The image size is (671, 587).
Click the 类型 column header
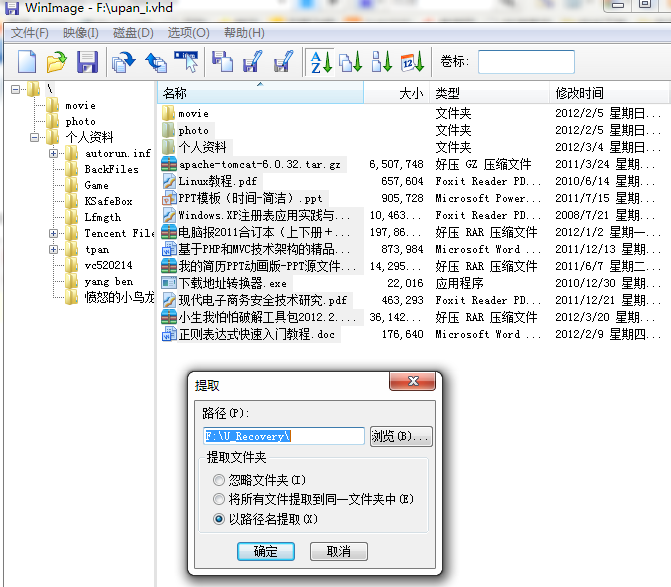tap(490, 93)
